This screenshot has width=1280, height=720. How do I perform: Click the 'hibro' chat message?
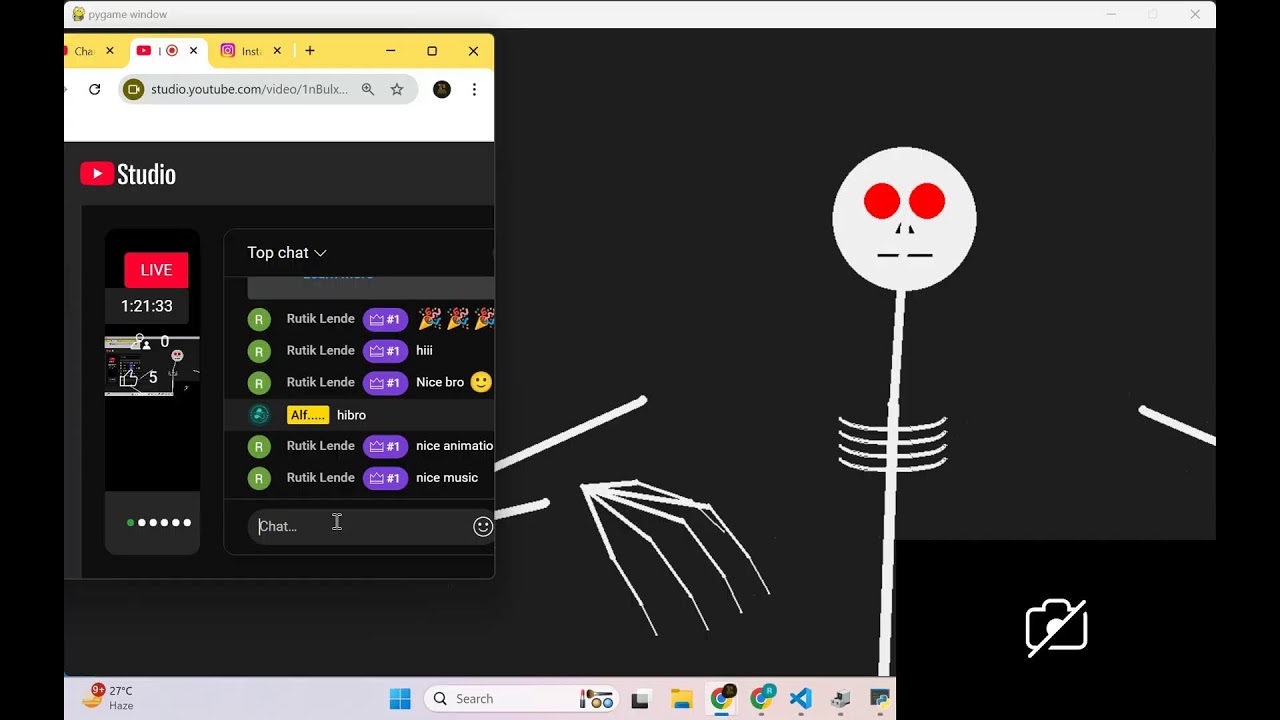(351, 415)
